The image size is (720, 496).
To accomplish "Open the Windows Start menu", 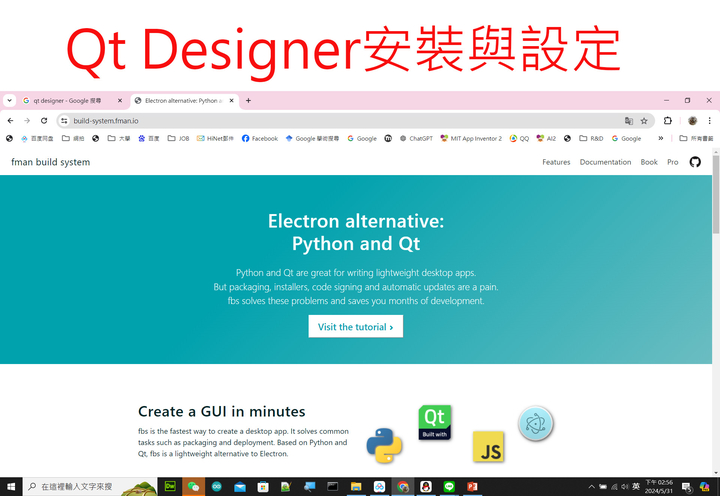I will click(11, 487).
